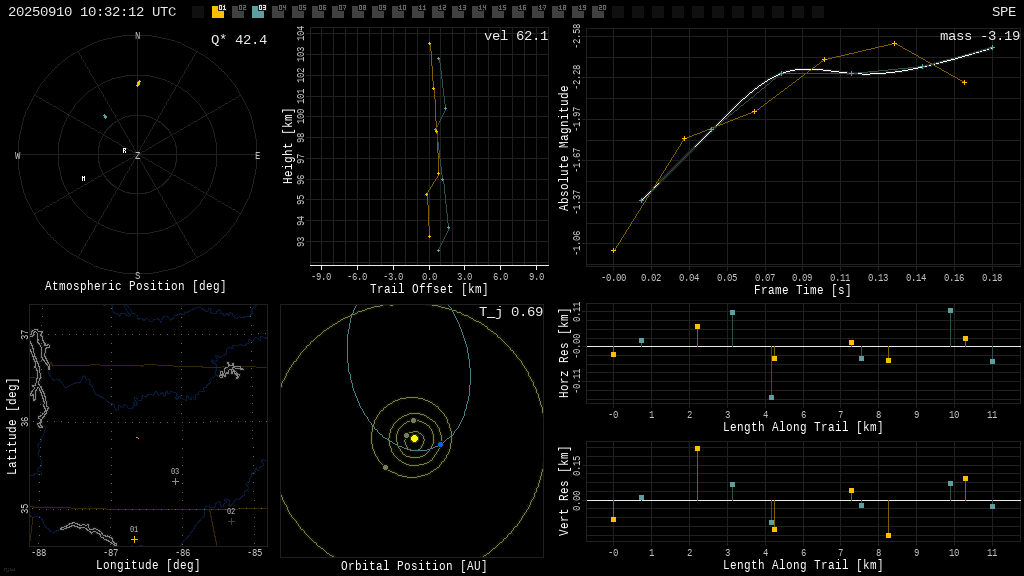
Task: Toggle the station 20 indicator box
Action: click(598, 12)
